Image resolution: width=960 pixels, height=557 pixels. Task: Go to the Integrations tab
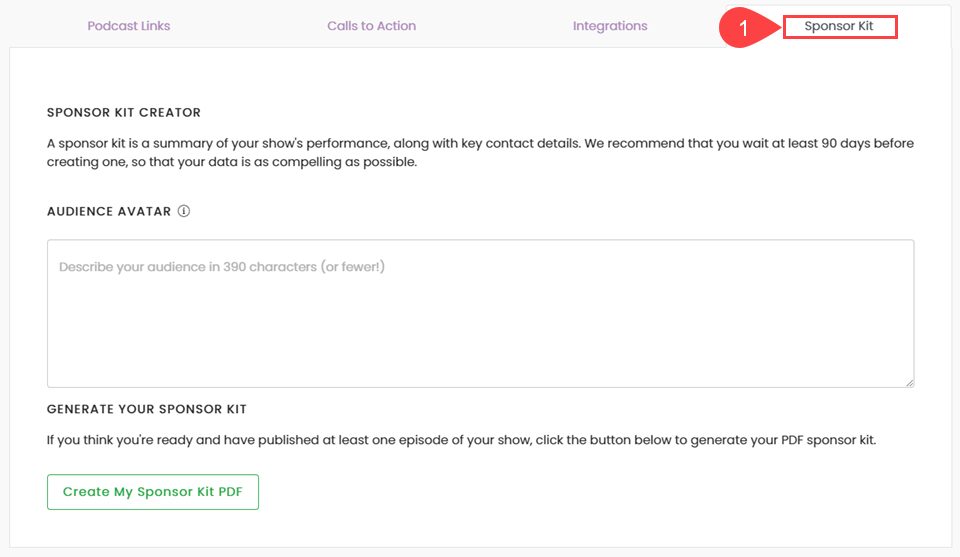click(x=610, y=26)
